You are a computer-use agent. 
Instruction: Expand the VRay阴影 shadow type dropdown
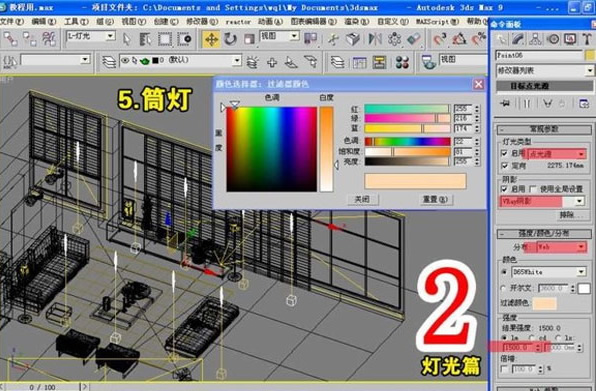click(542, 201)
